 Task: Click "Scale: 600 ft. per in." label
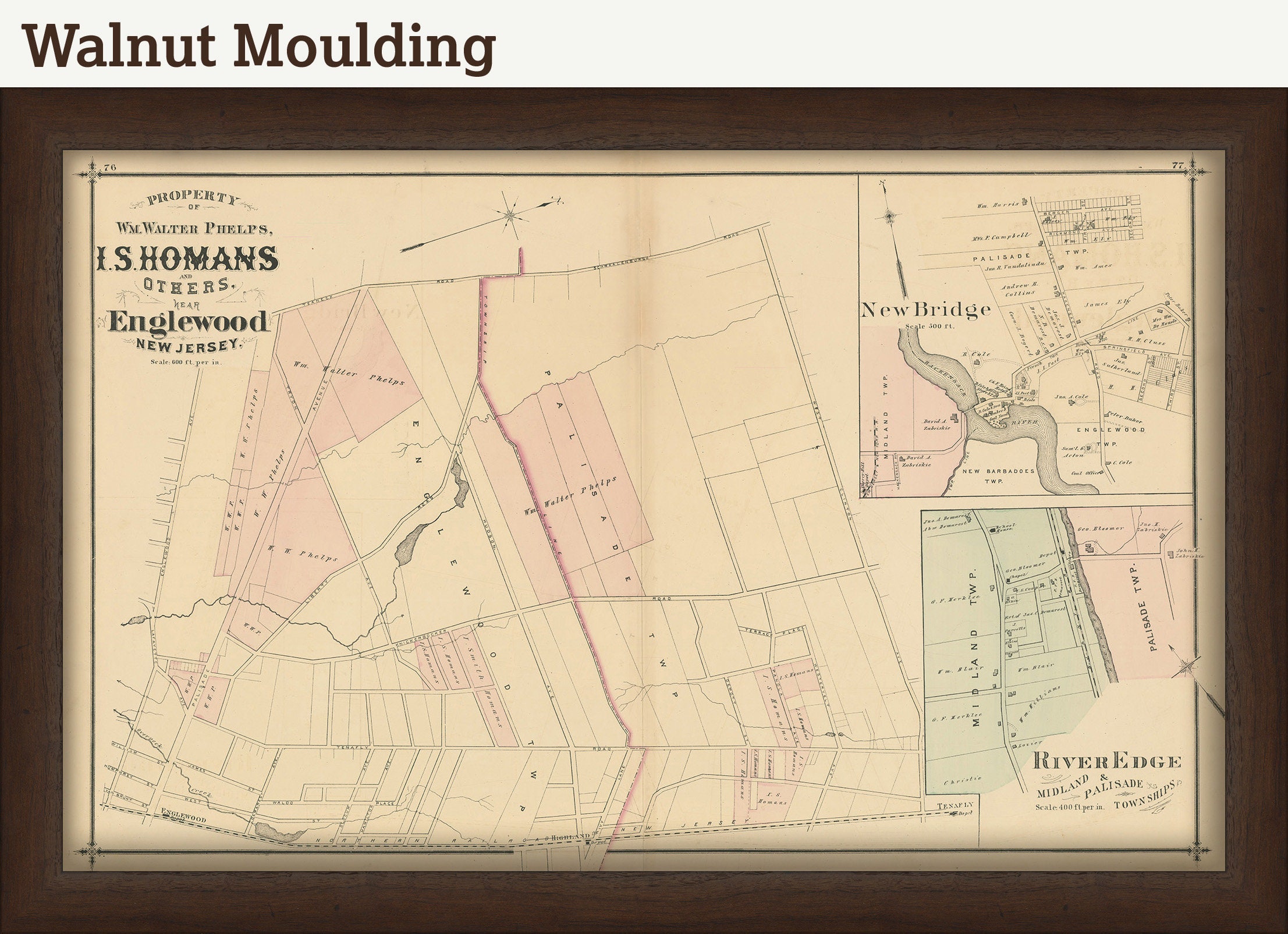tap(187, 362)
